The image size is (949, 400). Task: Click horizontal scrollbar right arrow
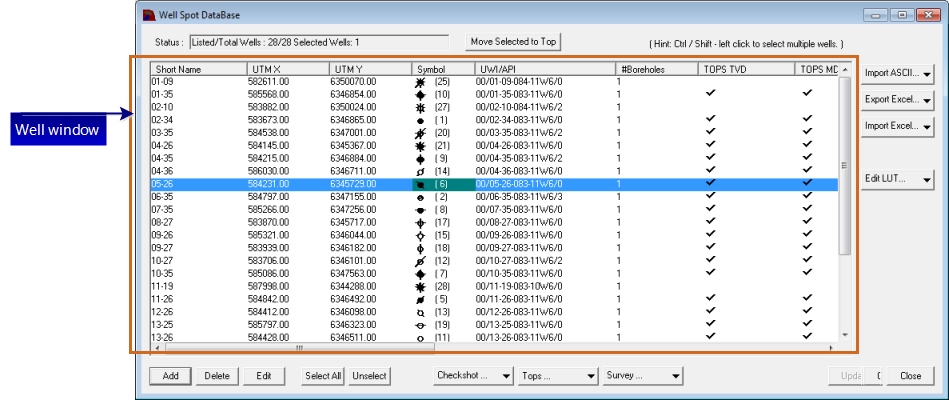coord(832,348)
